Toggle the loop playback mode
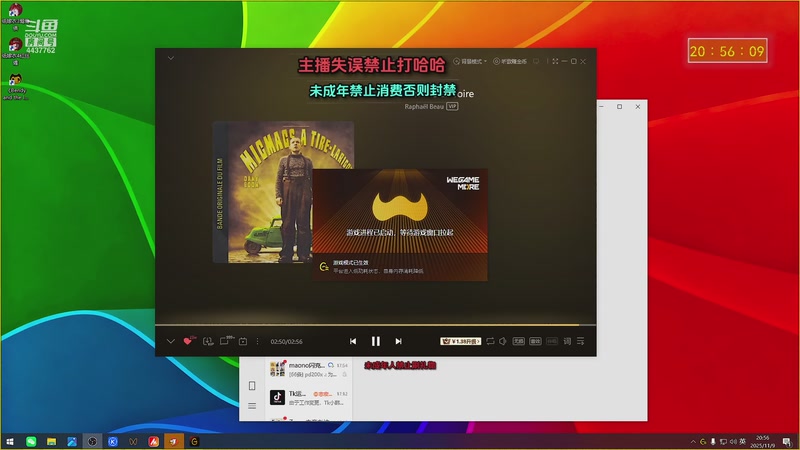The width and height of the screenshot is (800, 450). click(x=490, y=341)
